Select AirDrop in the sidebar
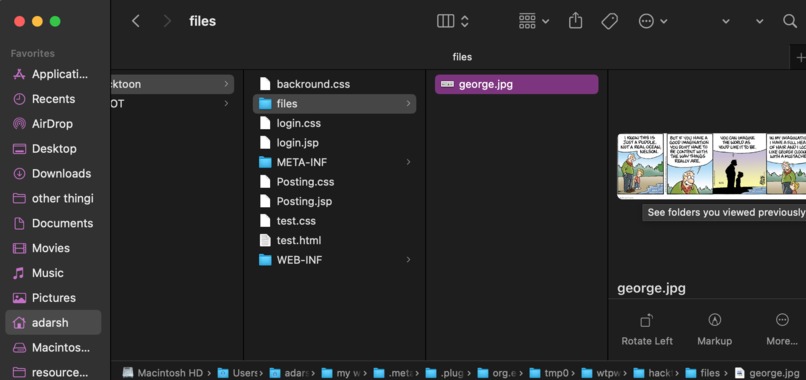The image size is (806, 380). pyautogui.click(x=53, y=124)
